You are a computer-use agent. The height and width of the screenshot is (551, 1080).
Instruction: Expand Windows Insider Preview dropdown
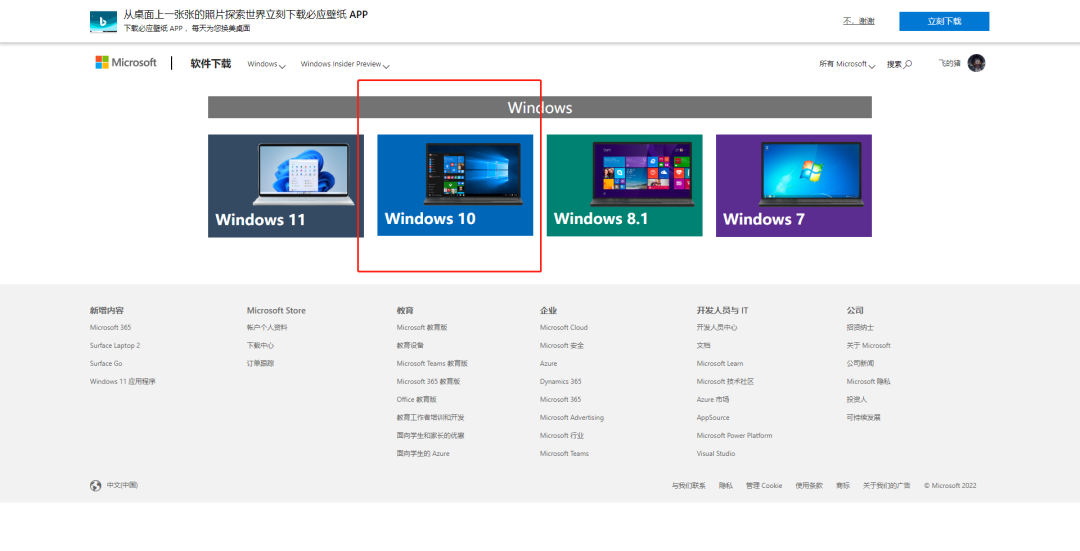345,64
